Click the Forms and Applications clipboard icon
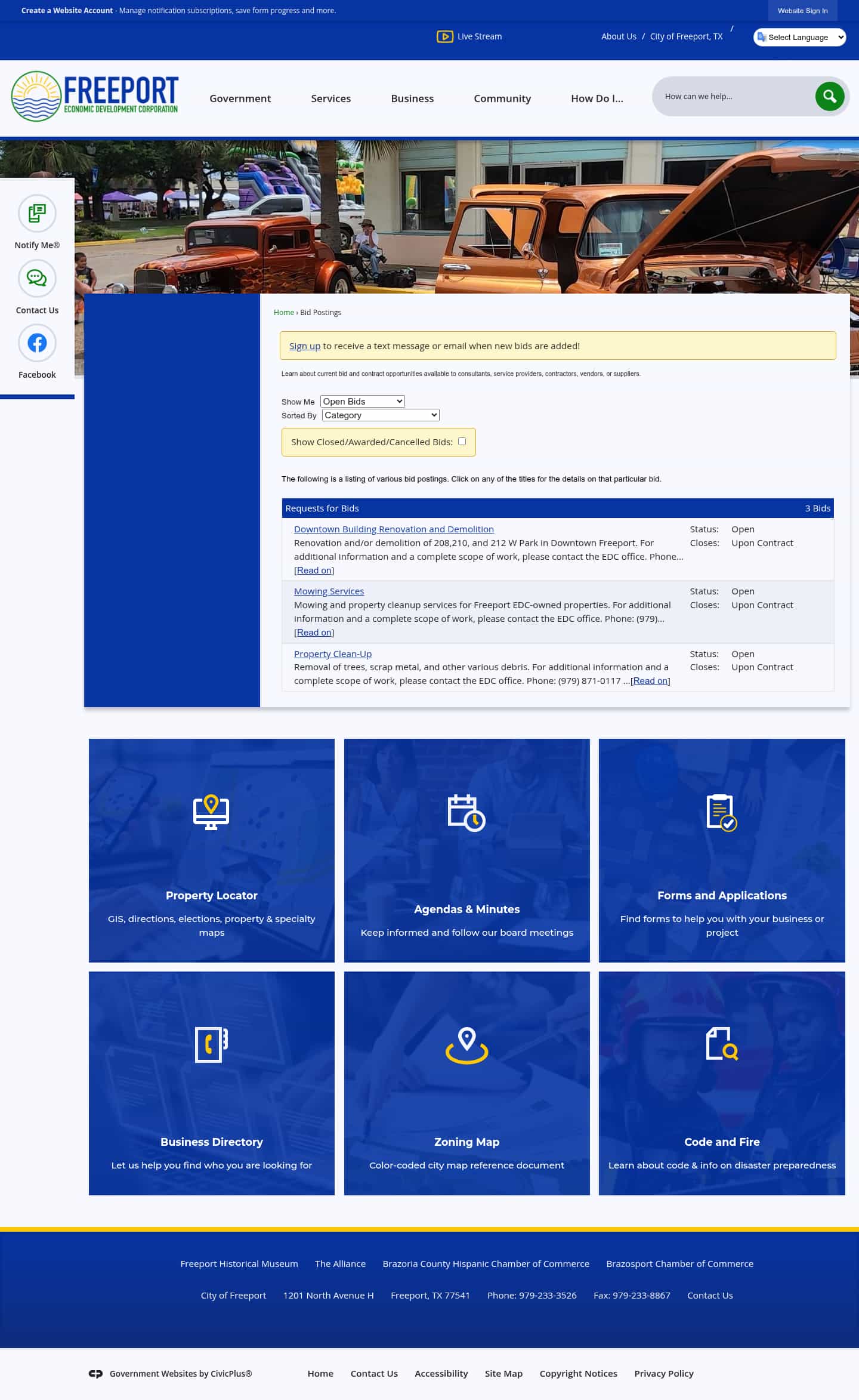 coord(722,812)
